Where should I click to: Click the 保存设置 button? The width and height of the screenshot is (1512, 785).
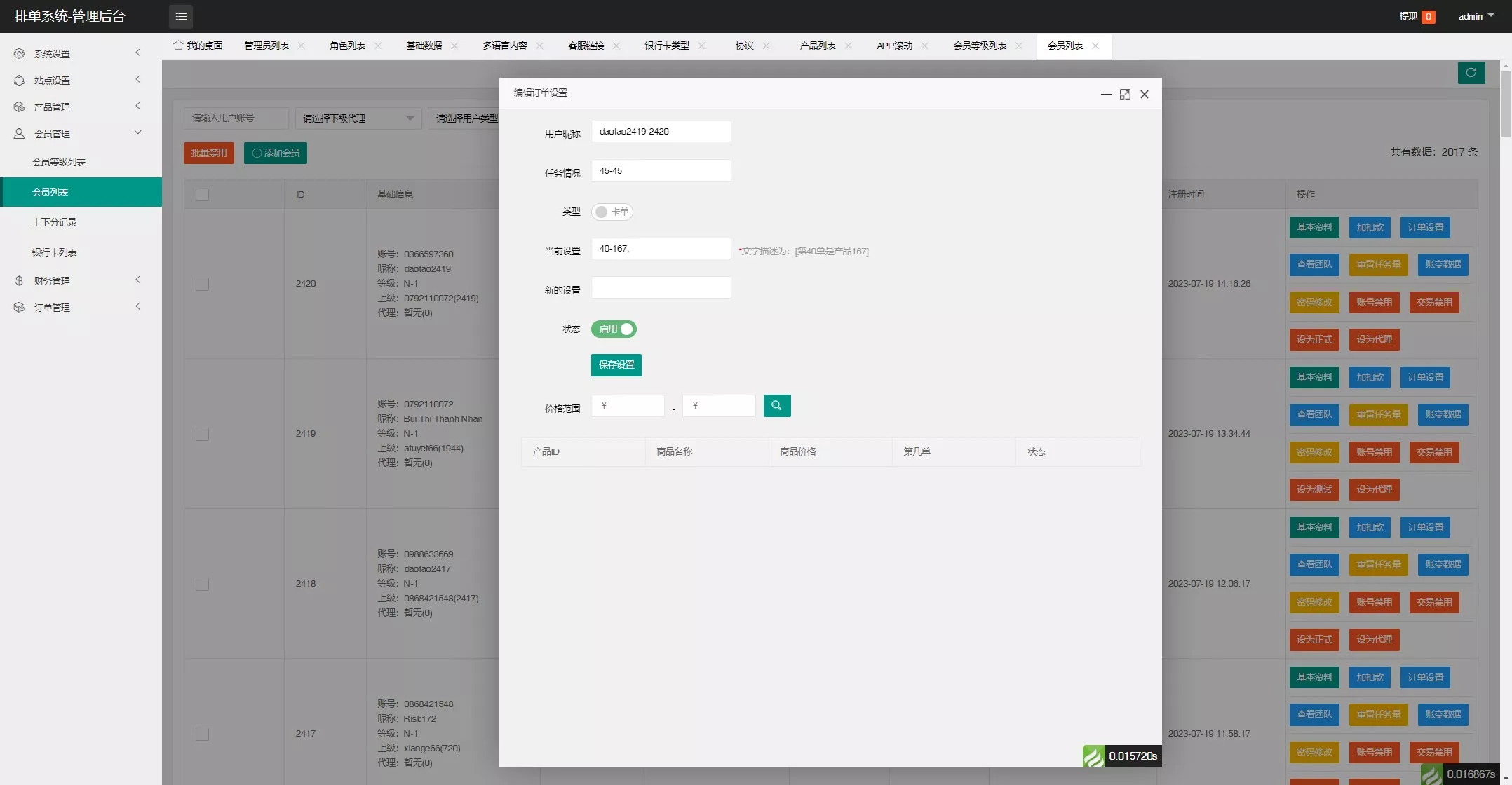616,364
